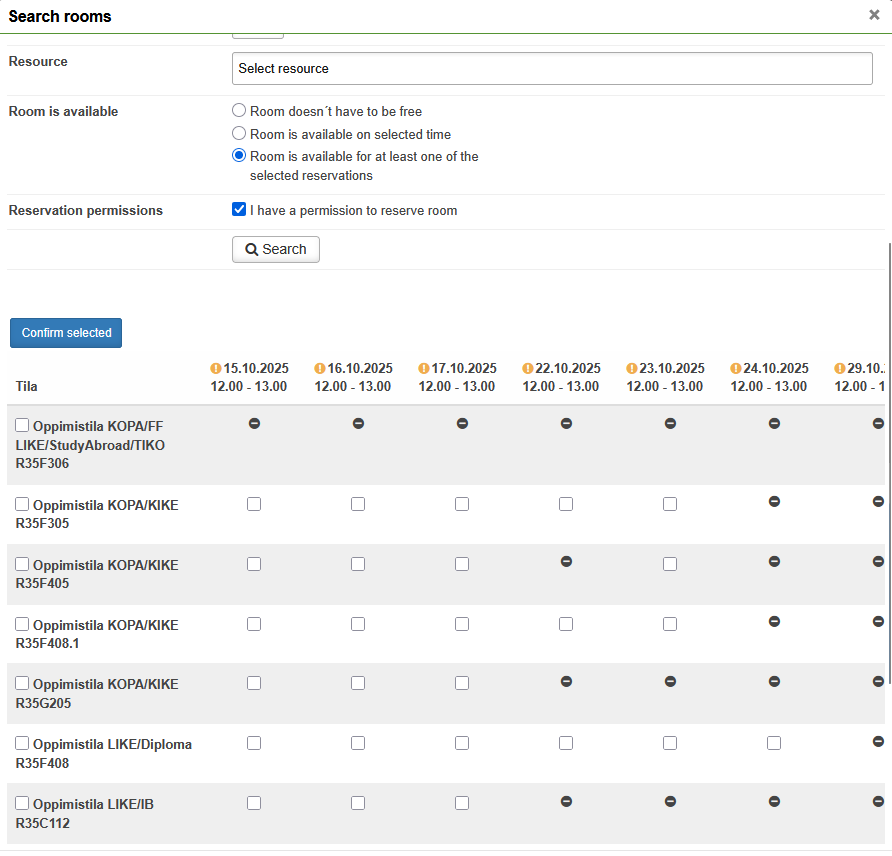892x856 pixels.
Task: Click unavailable icon for R35F405 on 22.10.2025
Action: pos(566,562)
